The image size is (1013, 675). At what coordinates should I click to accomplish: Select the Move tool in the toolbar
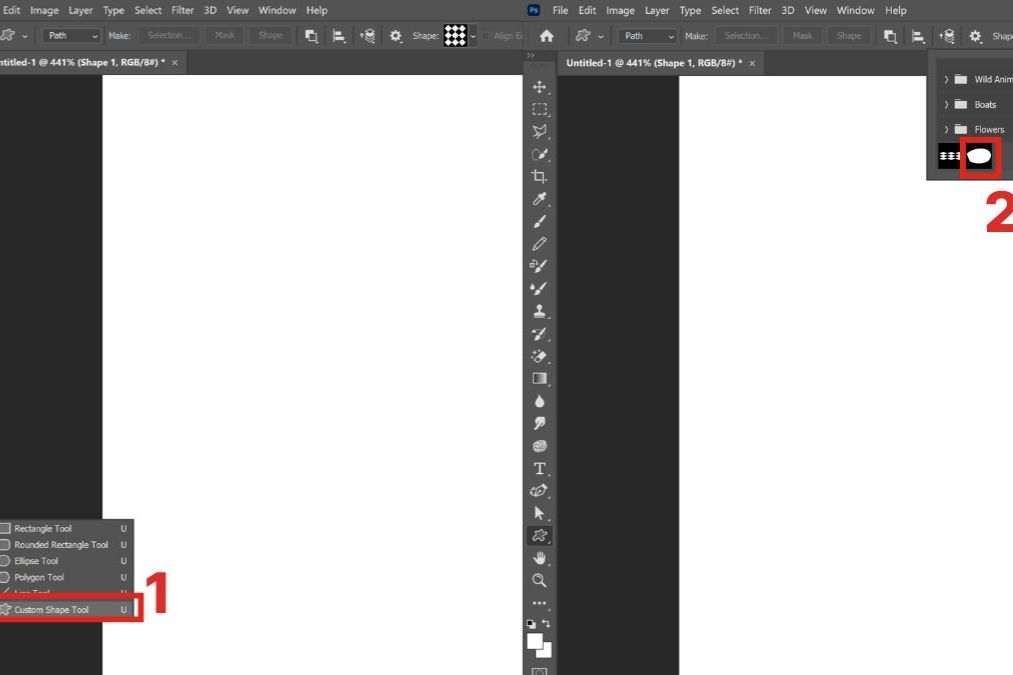tap(540, 87)
